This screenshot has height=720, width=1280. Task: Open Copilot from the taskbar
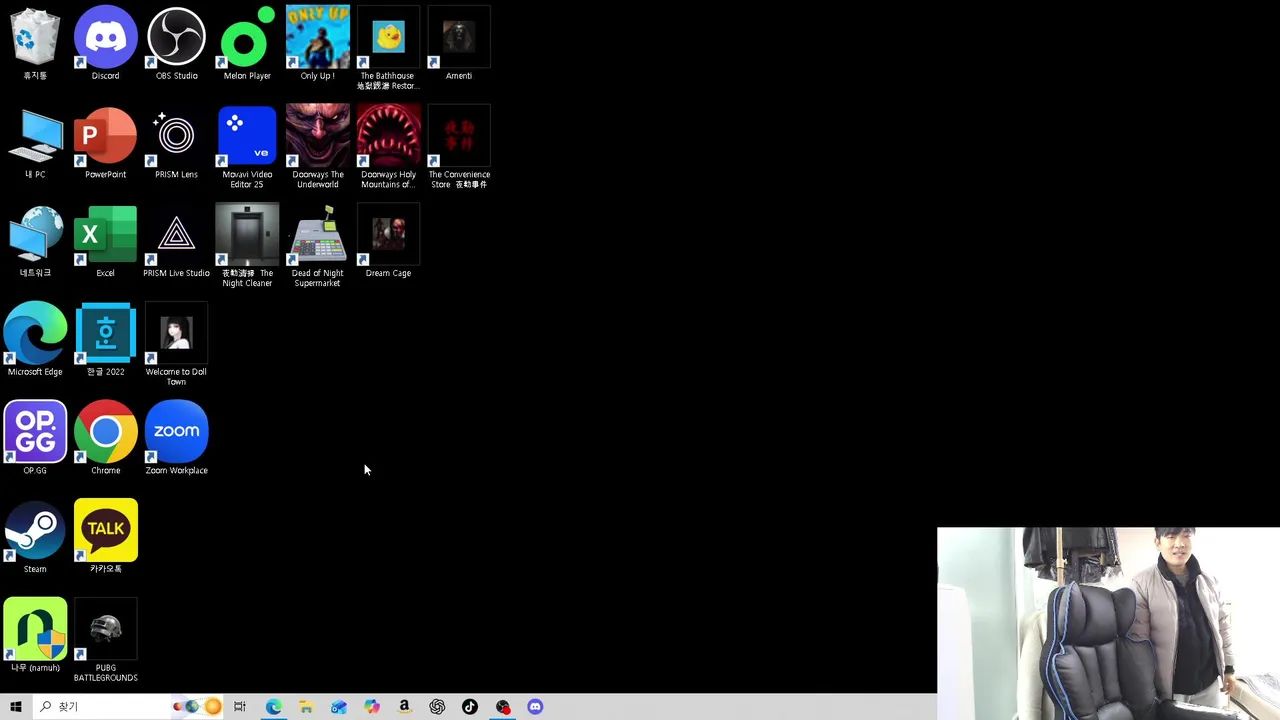pos(372,707)
